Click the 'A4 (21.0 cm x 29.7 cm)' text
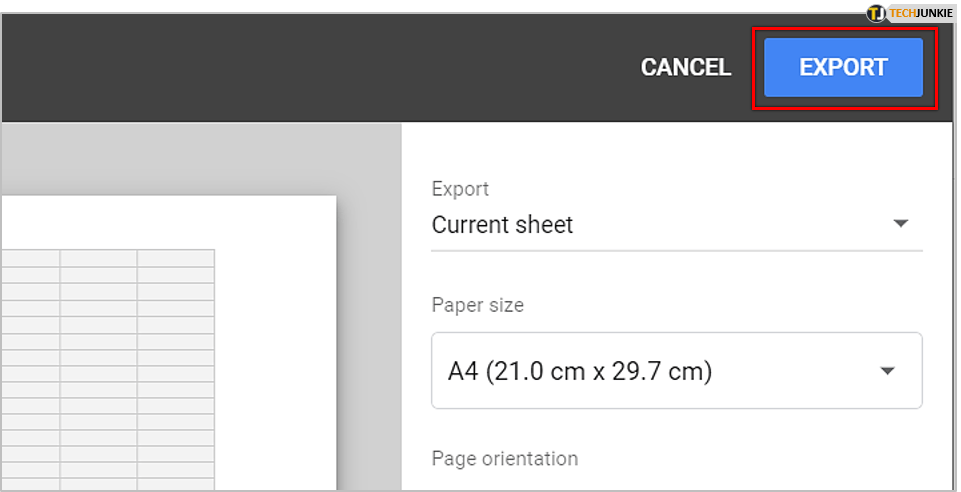Viewport: 961px width, 492px height. coord(579,372)
